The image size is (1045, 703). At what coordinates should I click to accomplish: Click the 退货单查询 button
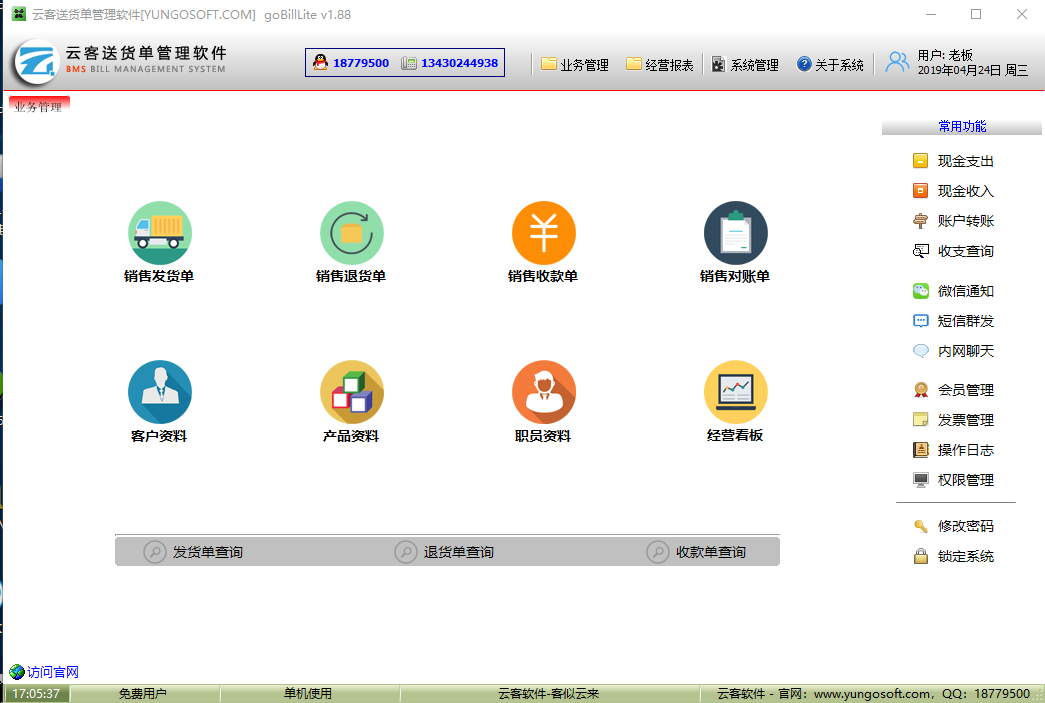[x=444, y=552]
